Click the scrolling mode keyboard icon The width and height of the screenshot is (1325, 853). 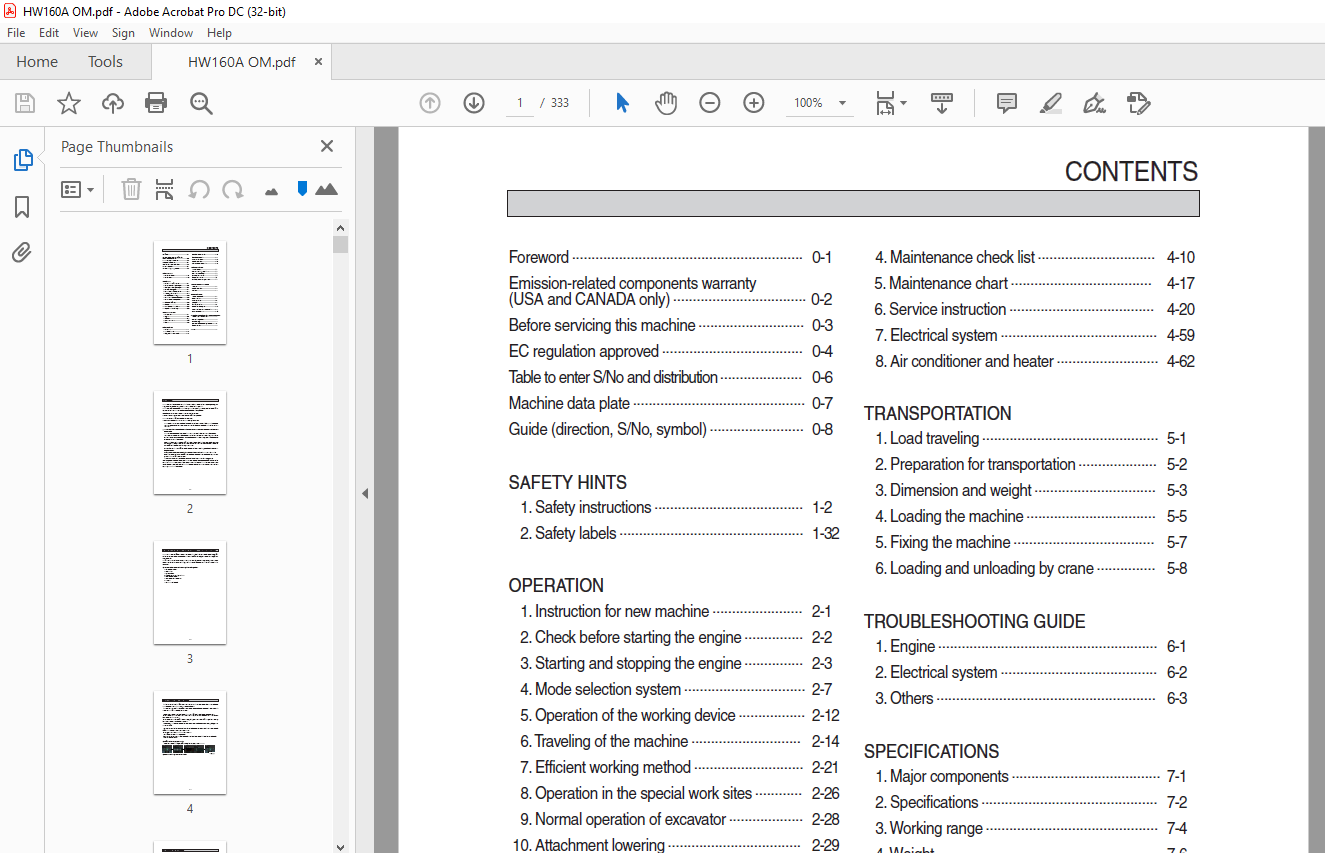tap(941, 103)
